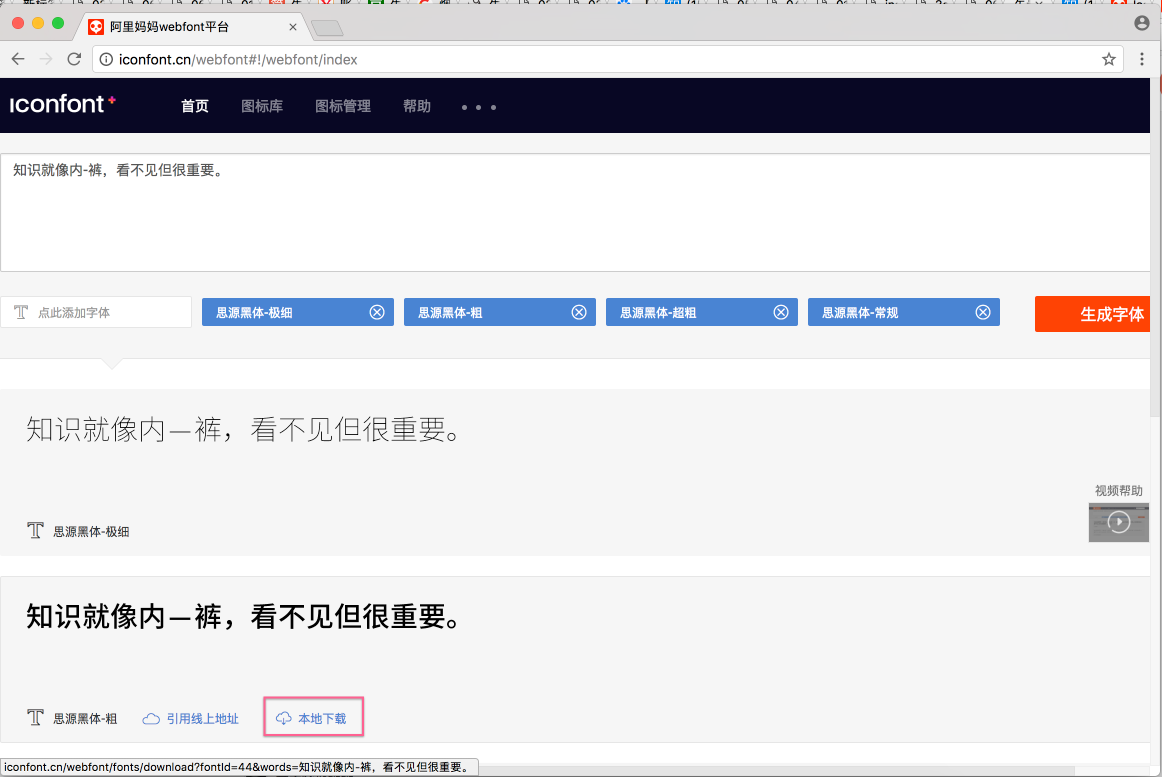Click the back navigation arrow
Screen dimensions: 1162x777
pyautogui.click(x=18, y=59)
